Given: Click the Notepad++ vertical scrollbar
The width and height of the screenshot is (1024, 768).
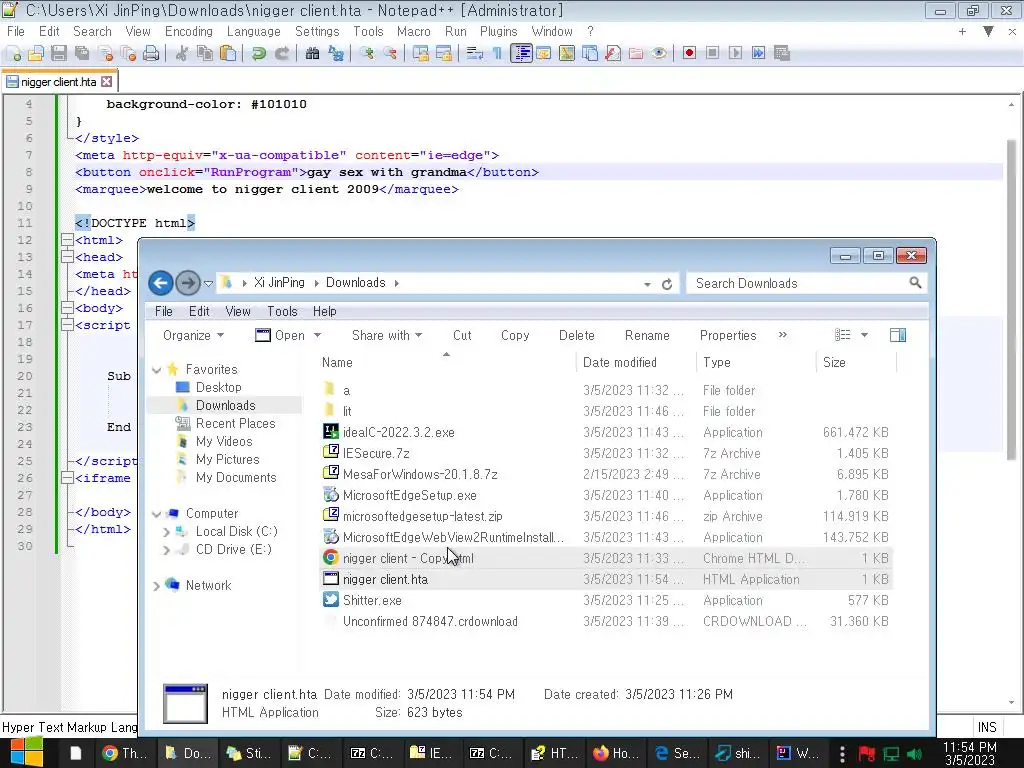Looking at the screenshot, I should 1011,300.
